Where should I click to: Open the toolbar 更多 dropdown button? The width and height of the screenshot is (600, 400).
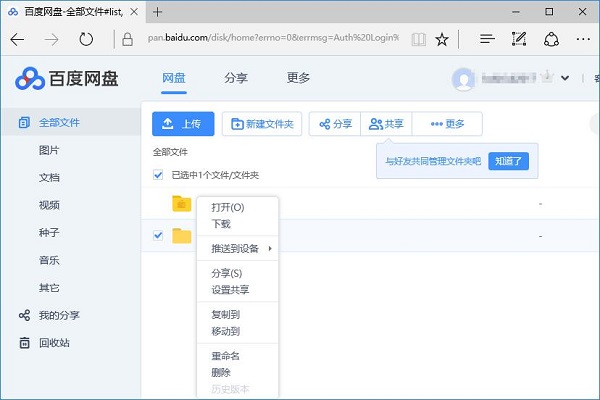[x=447, y=124]
